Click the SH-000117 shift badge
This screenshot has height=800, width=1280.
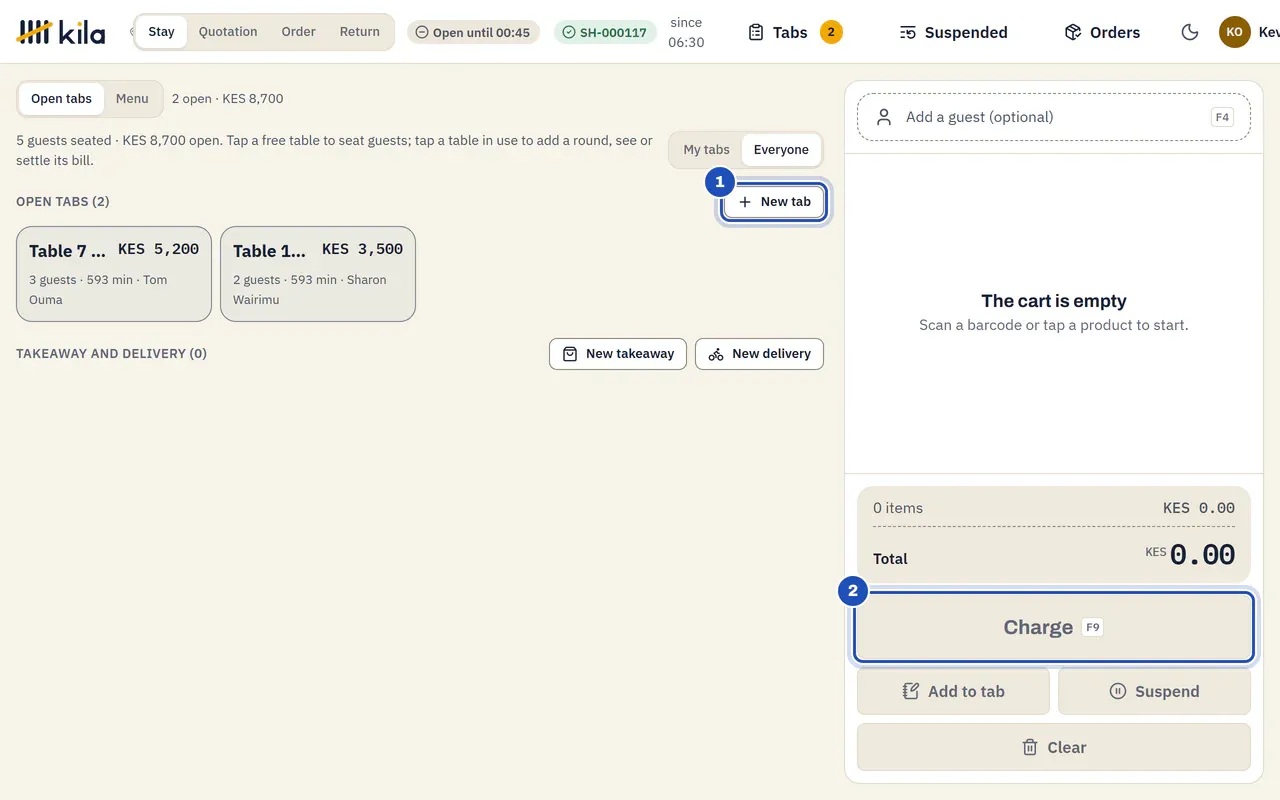pyautogui.click(x=606, y=32)
